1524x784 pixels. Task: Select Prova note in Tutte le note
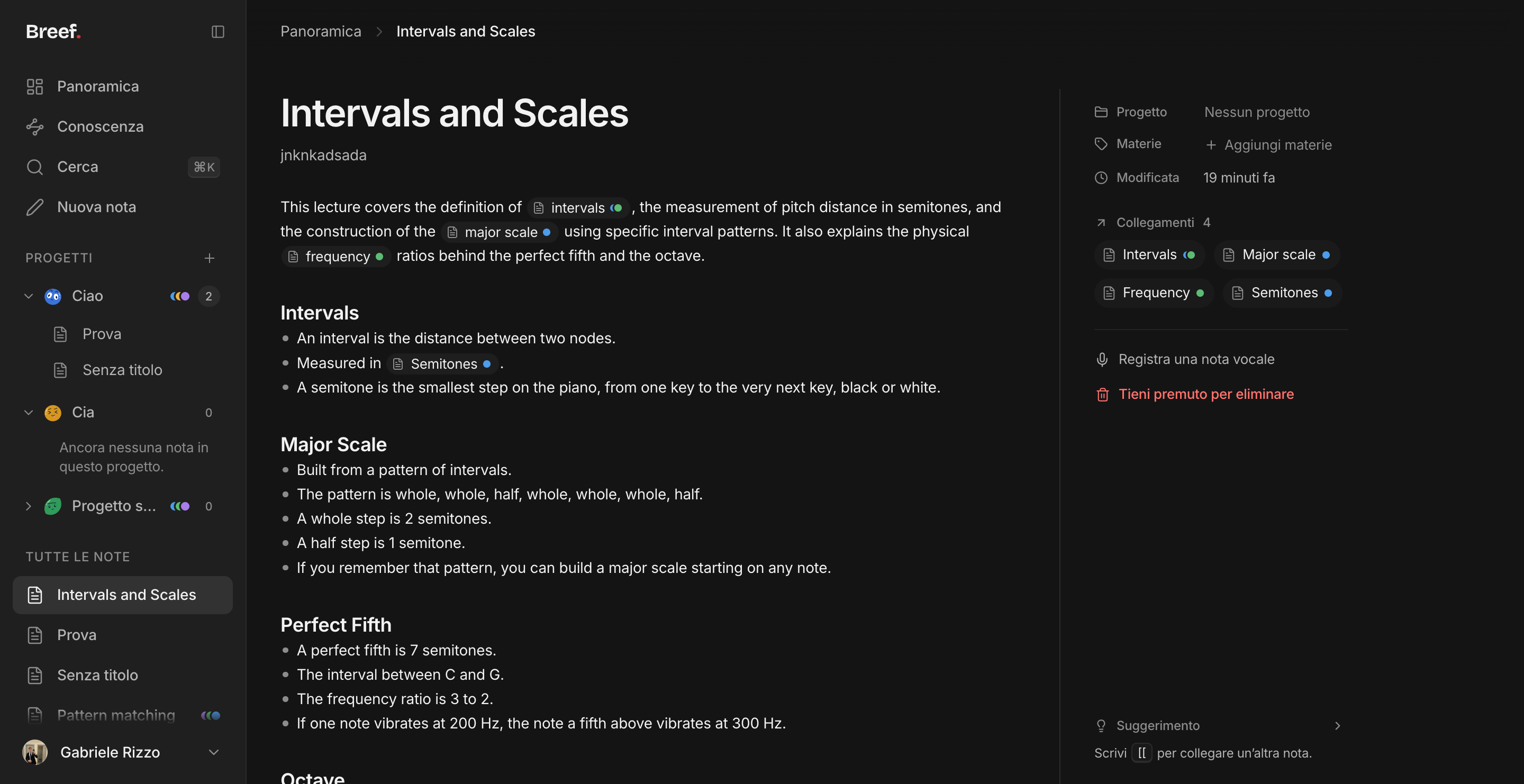122,635
